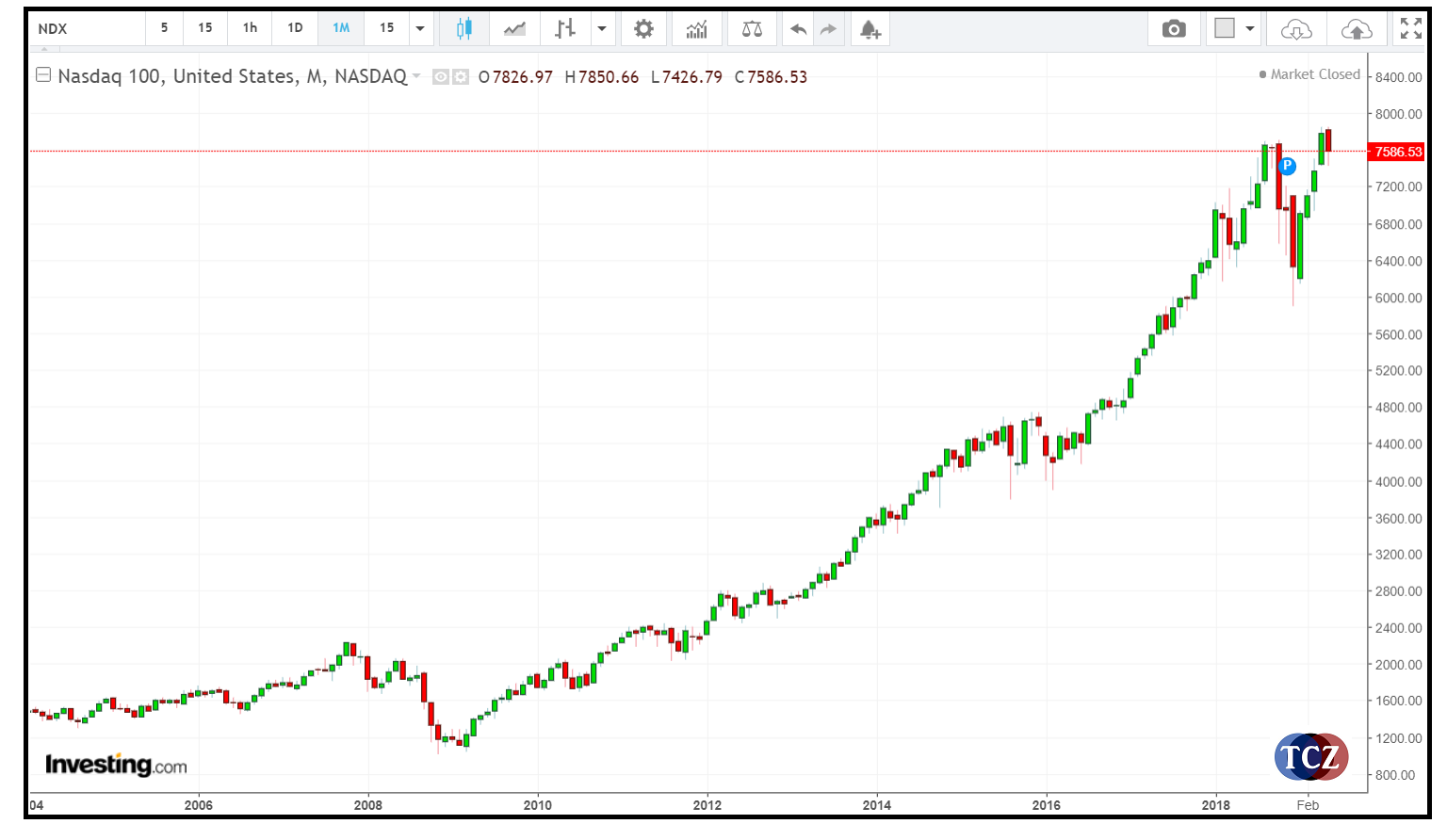Switch to the 1h timeframe
Image resolution: width=1447 pixels, height=840 pixels.
[250, 28]
